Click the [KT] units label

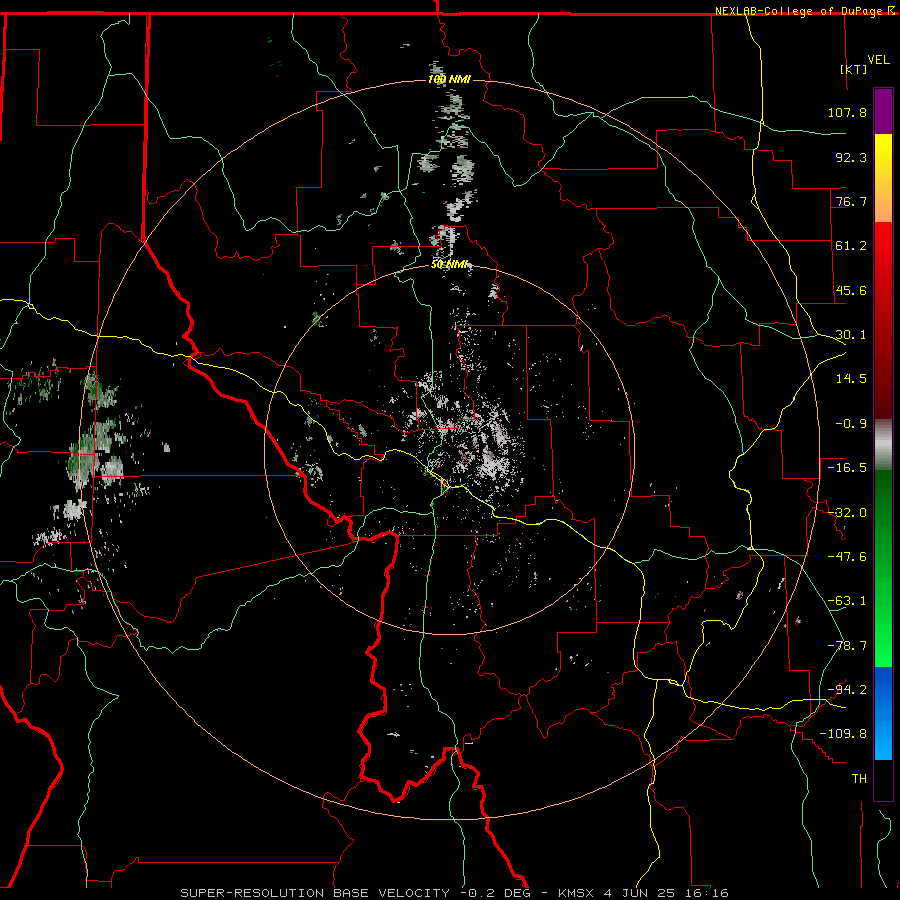tap(854, 69)
